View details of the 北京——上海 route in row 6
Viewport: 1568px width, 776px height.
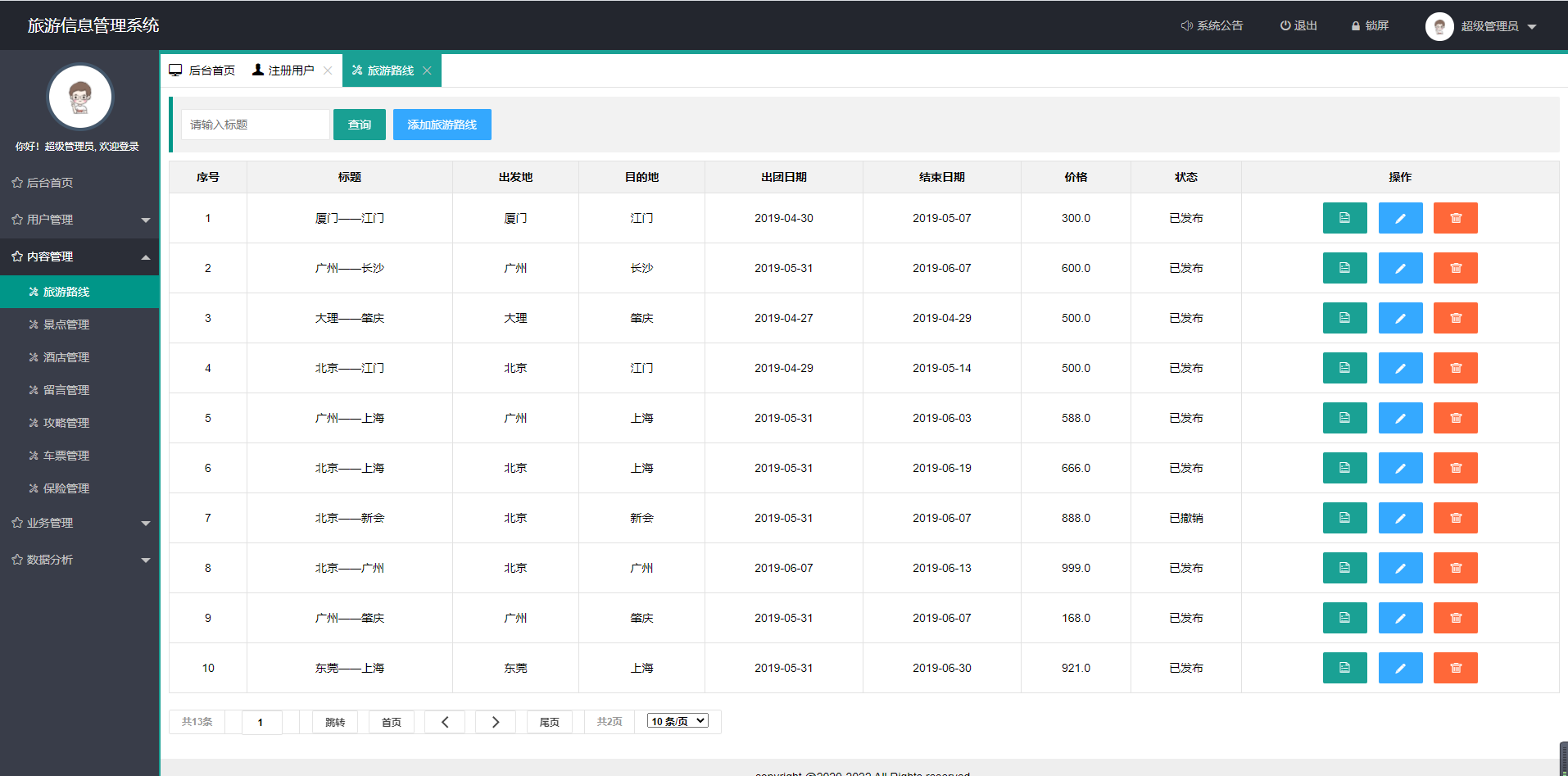[x=1344, y=468]
